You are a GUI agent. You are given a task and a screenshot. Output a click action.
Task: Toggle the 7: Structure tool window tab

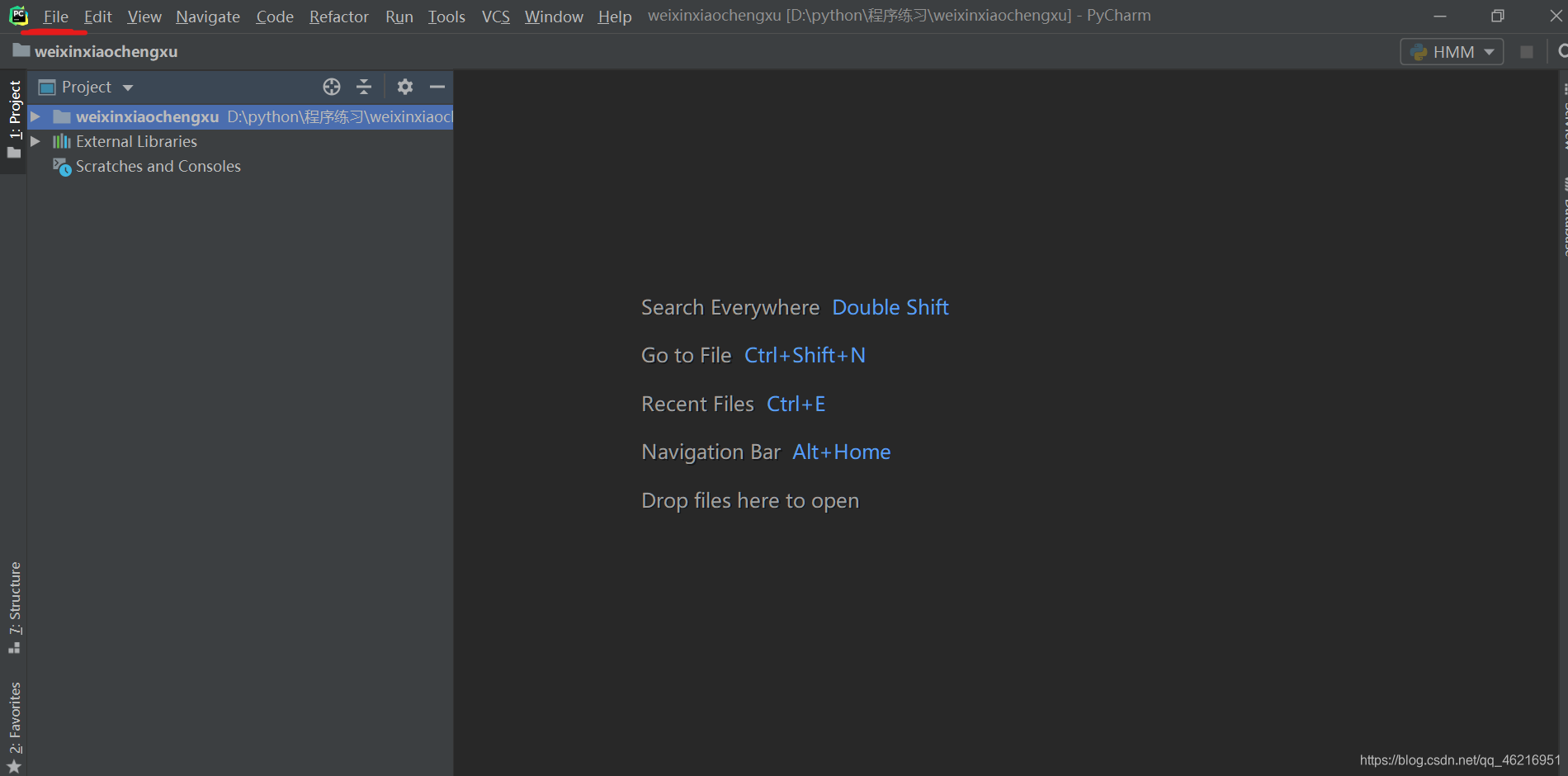click(x=14, y=607)
